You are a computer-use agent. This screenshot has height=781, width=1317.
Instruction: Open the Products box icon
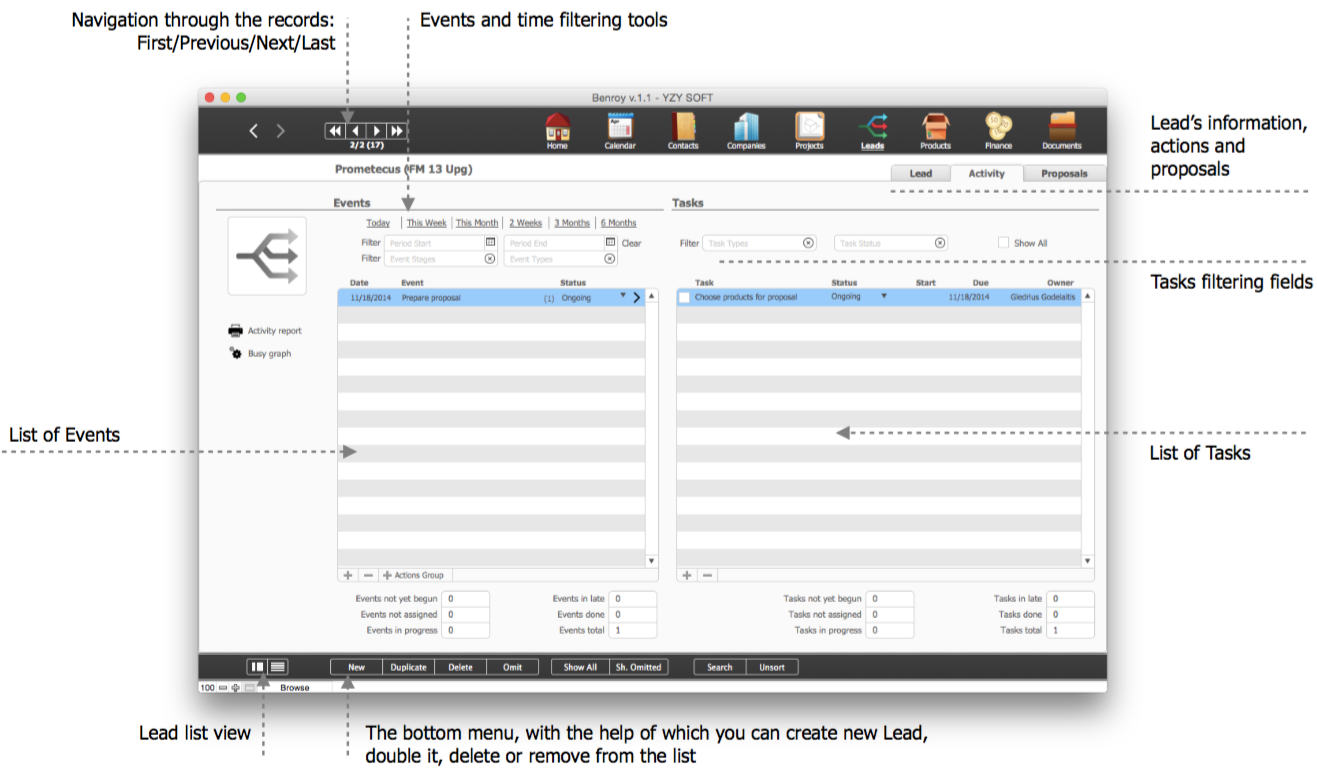(935, 127)
